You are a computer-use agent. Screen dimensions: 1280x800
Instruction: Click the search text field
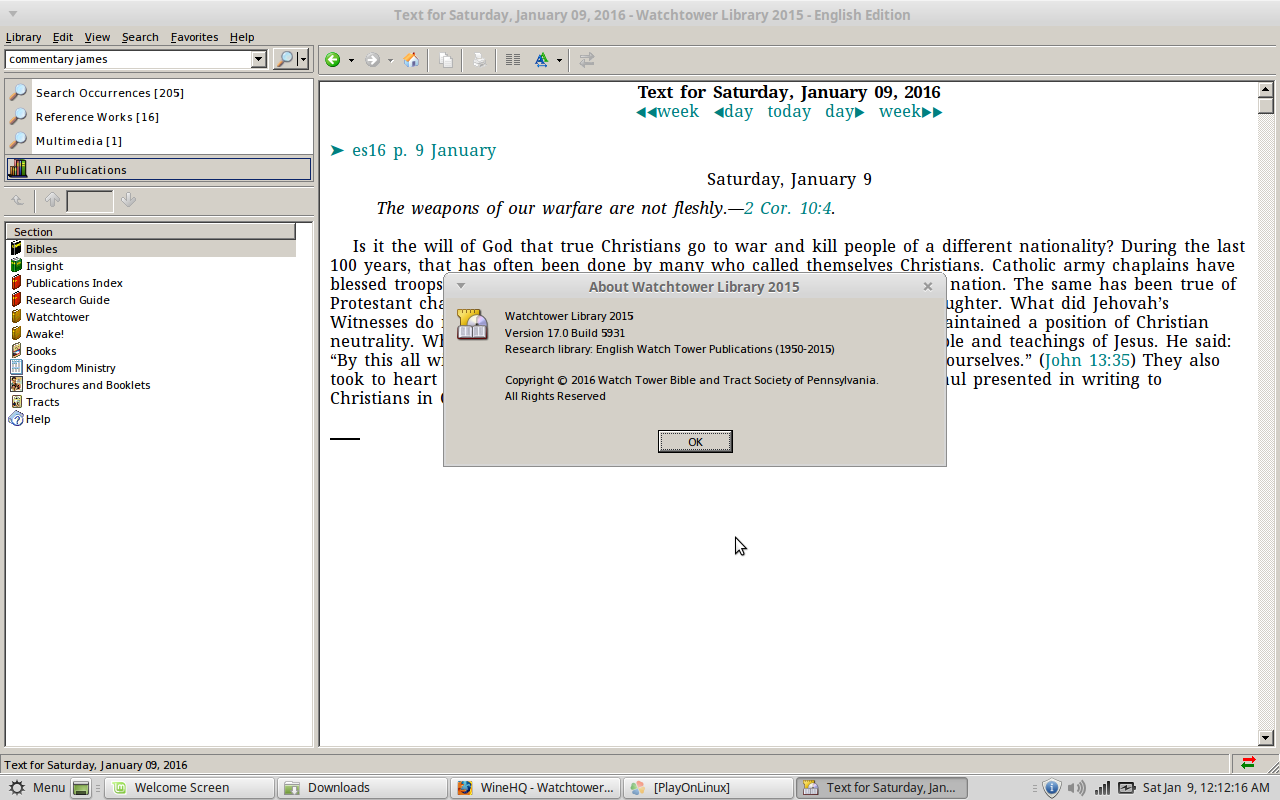128,59
